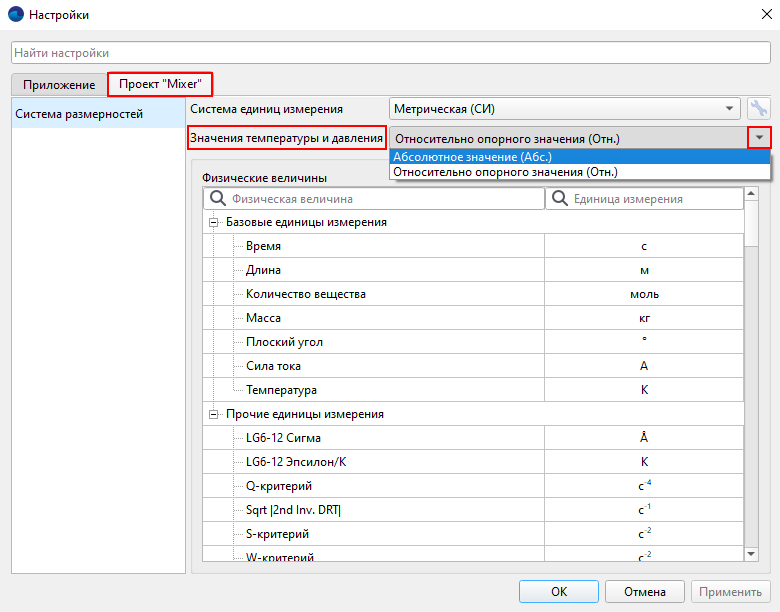Image resolution: width=780 pixels, height=612 pixels.
Task: Click the search icon in unit filter
Action: 560,199
